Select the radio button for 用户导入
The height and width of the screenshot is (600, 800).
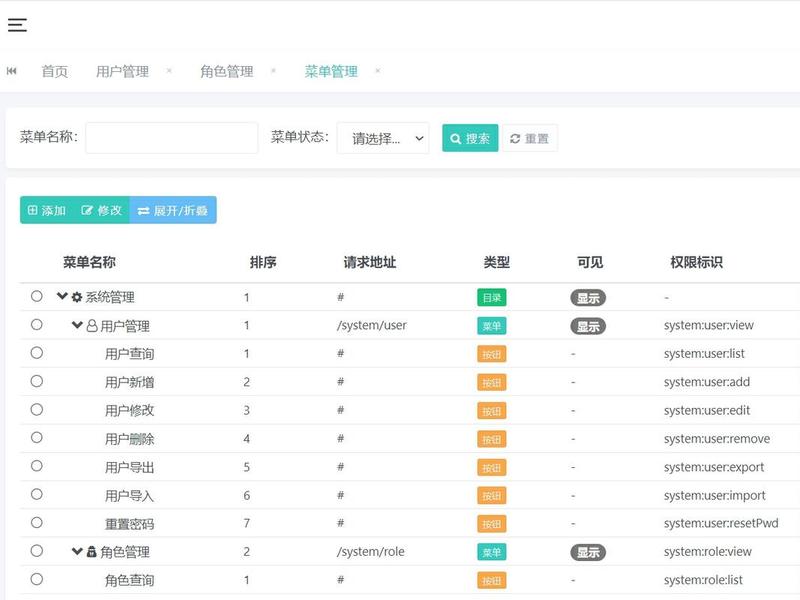pos(37,494)
